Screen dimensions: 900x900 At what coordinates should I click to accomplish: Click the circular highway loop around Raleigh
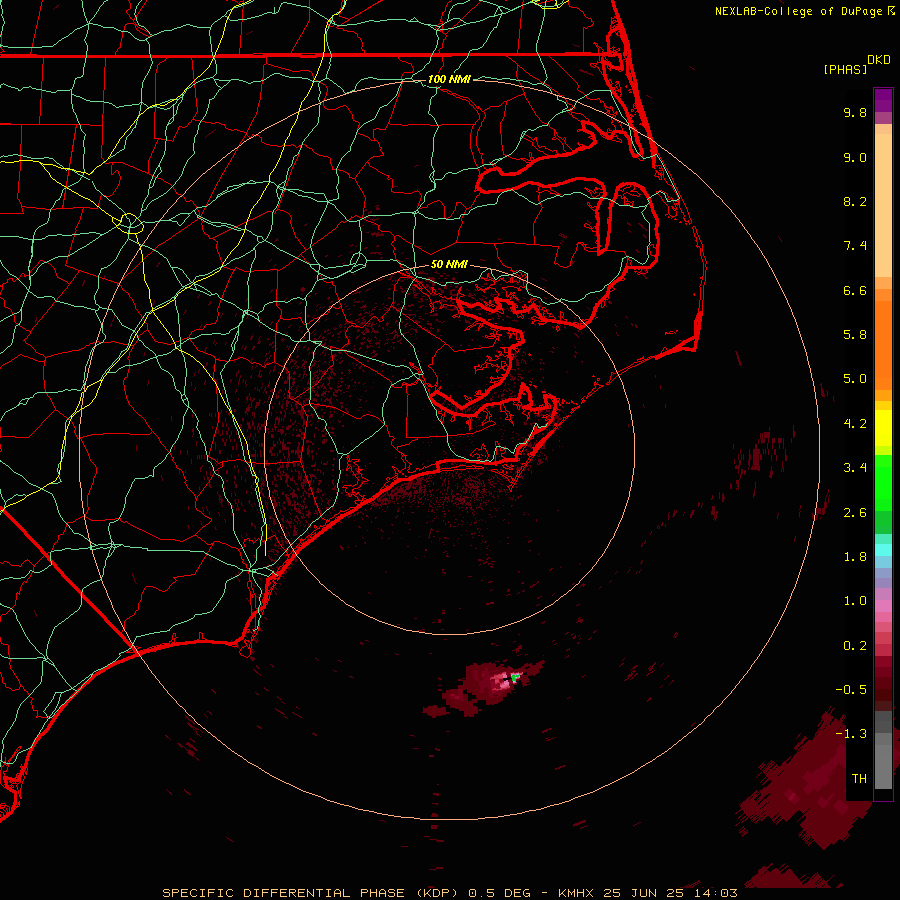(130, 223)
